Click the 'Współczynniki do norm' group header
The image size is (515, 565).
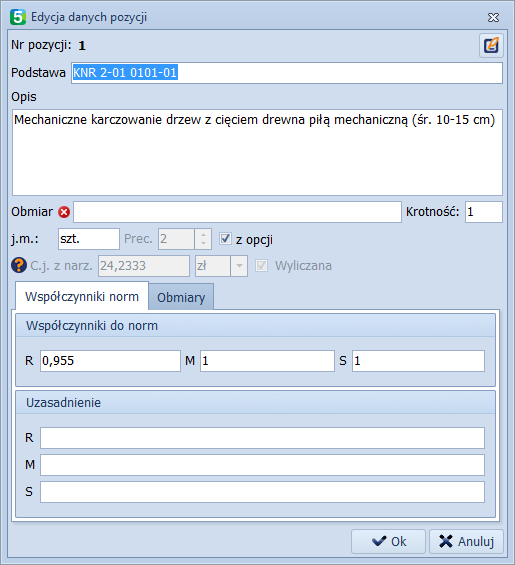pos(256,326)
